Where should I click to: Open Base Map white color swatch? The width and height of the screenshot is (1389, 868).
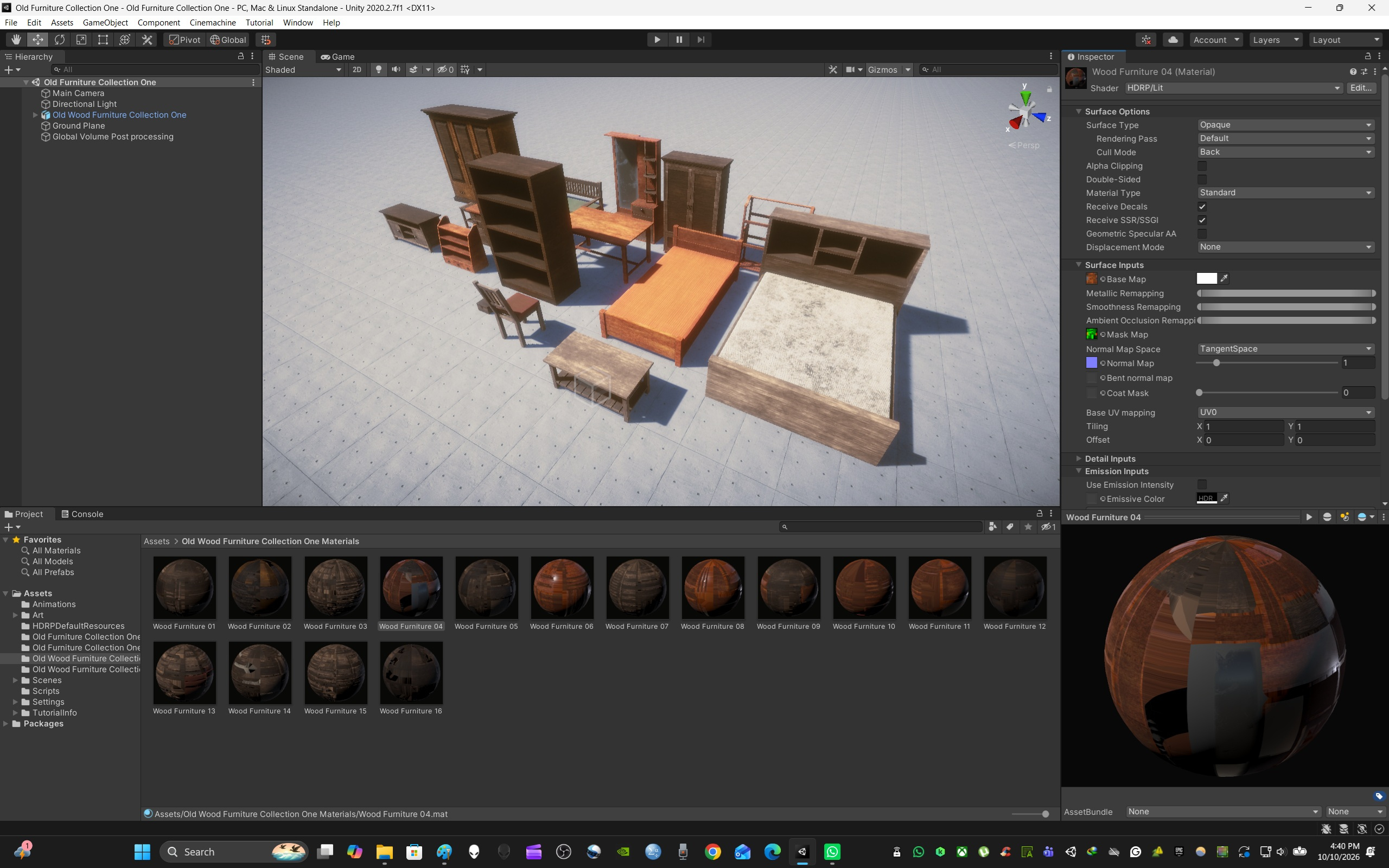click(x=1207, y=278)
